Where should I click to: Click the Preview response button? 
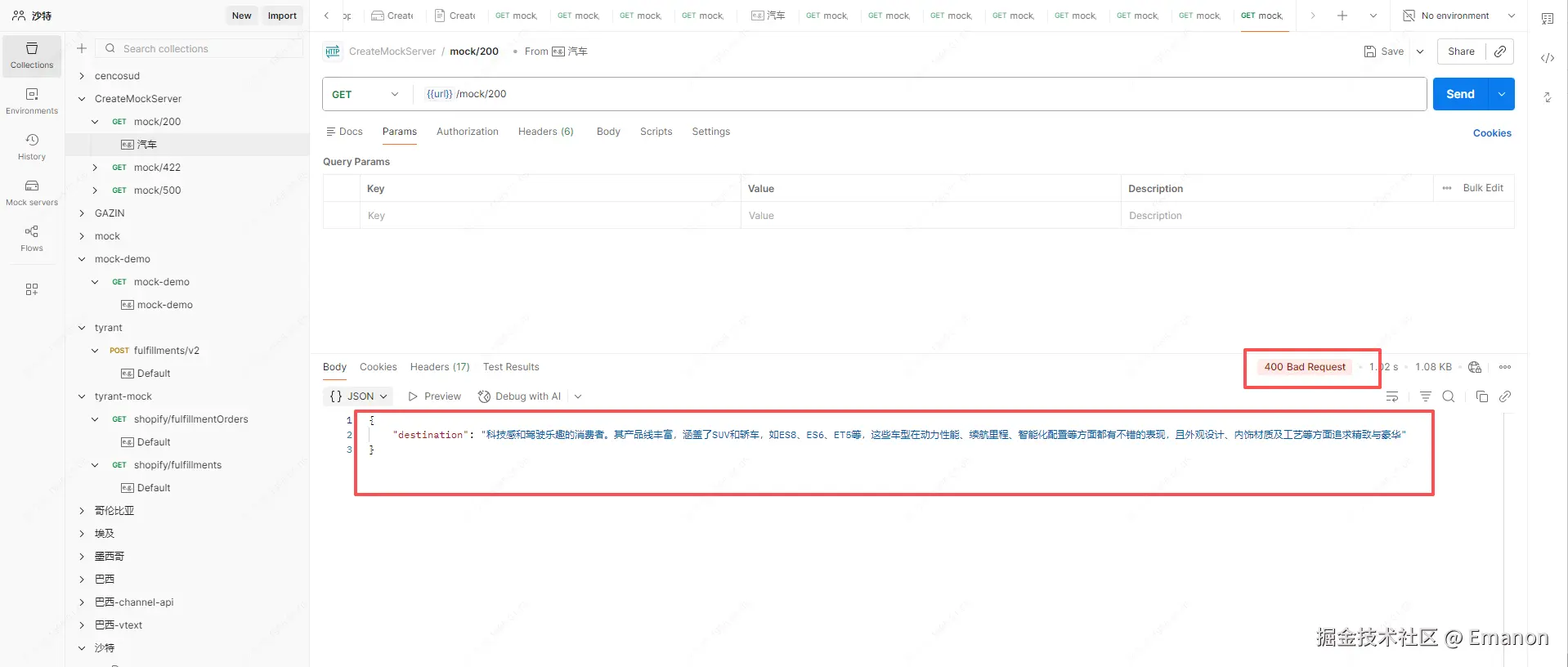434,396
